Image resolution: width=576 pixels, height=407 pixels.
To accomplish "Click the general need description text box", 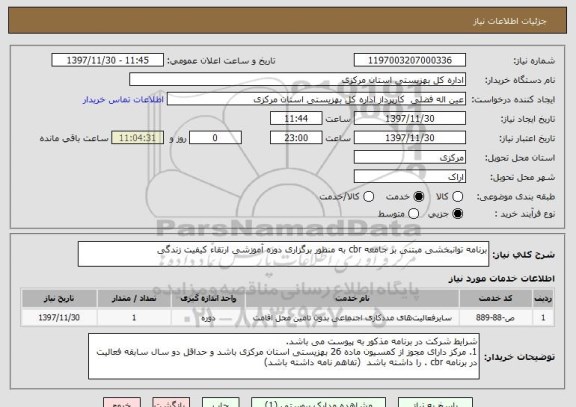I will [283, 254].
